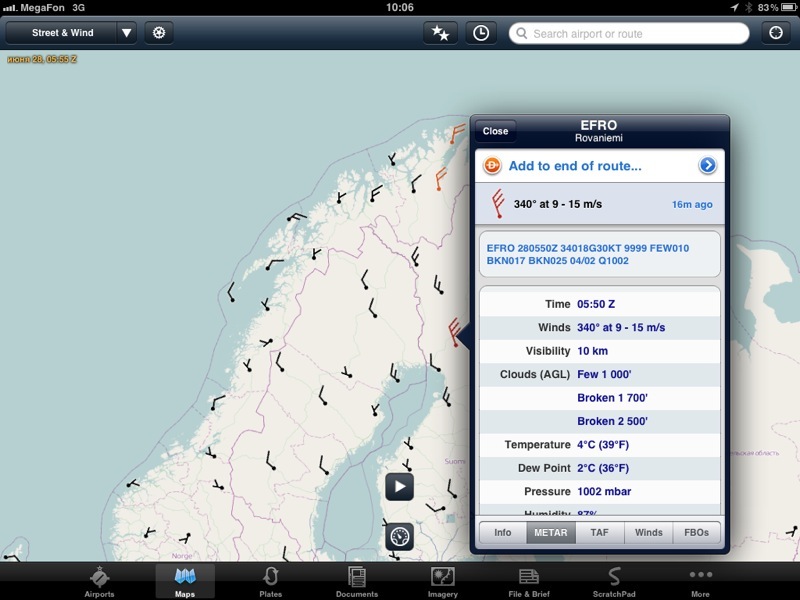Open the Documents section
The width and height of the screenshot is (800, 600).
tap(357, 580)
